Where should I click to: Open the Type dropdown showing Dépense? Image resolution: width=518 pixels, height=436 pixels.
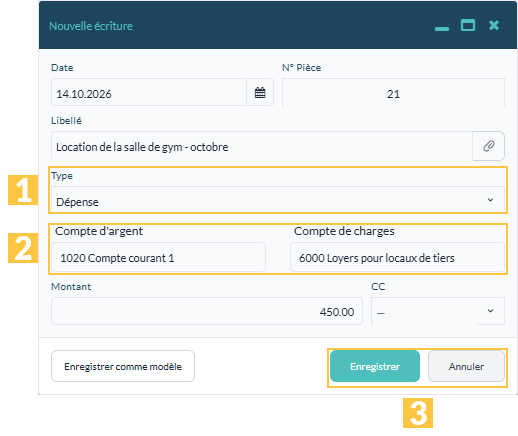pyautogui.click(x=277, y=200)
